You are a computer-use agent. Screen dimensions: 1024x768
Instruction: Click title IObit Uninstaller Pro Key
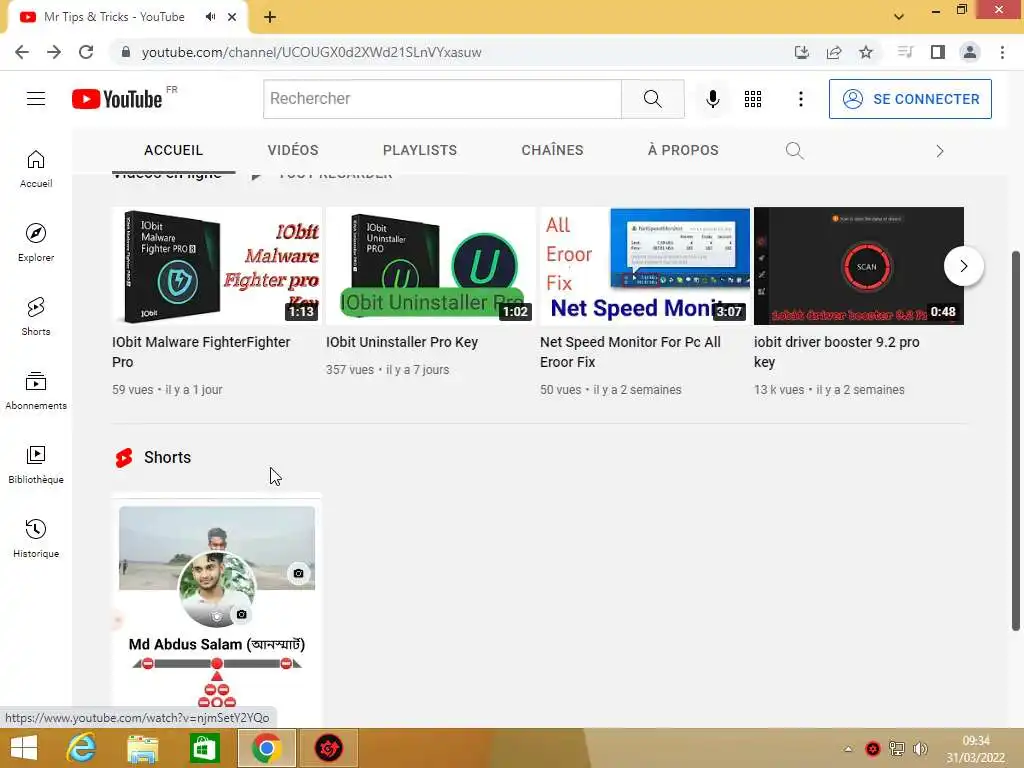[x=402, y=342]
